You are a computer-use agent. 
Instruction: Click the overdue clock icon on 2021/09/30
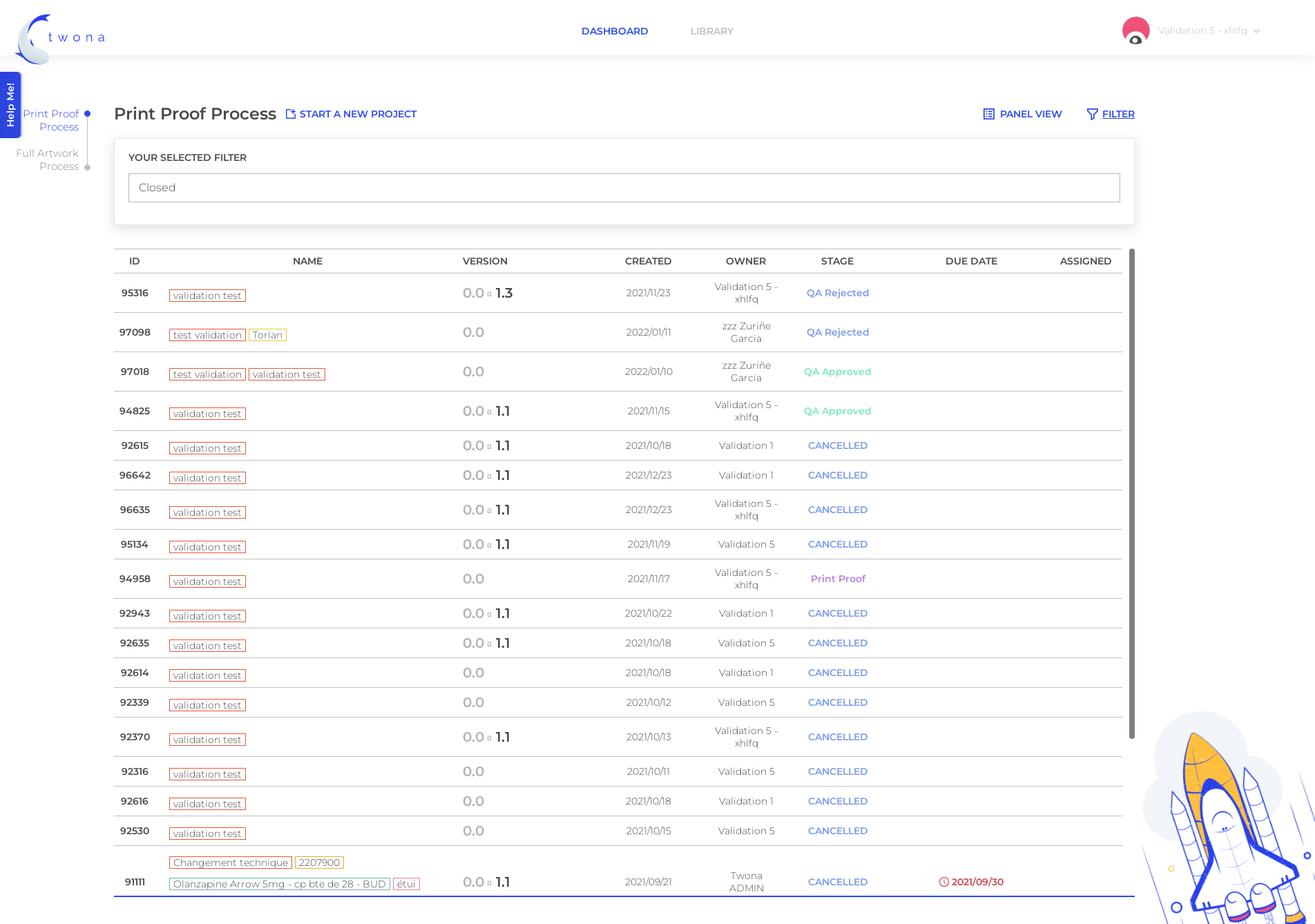pos(944,882)
